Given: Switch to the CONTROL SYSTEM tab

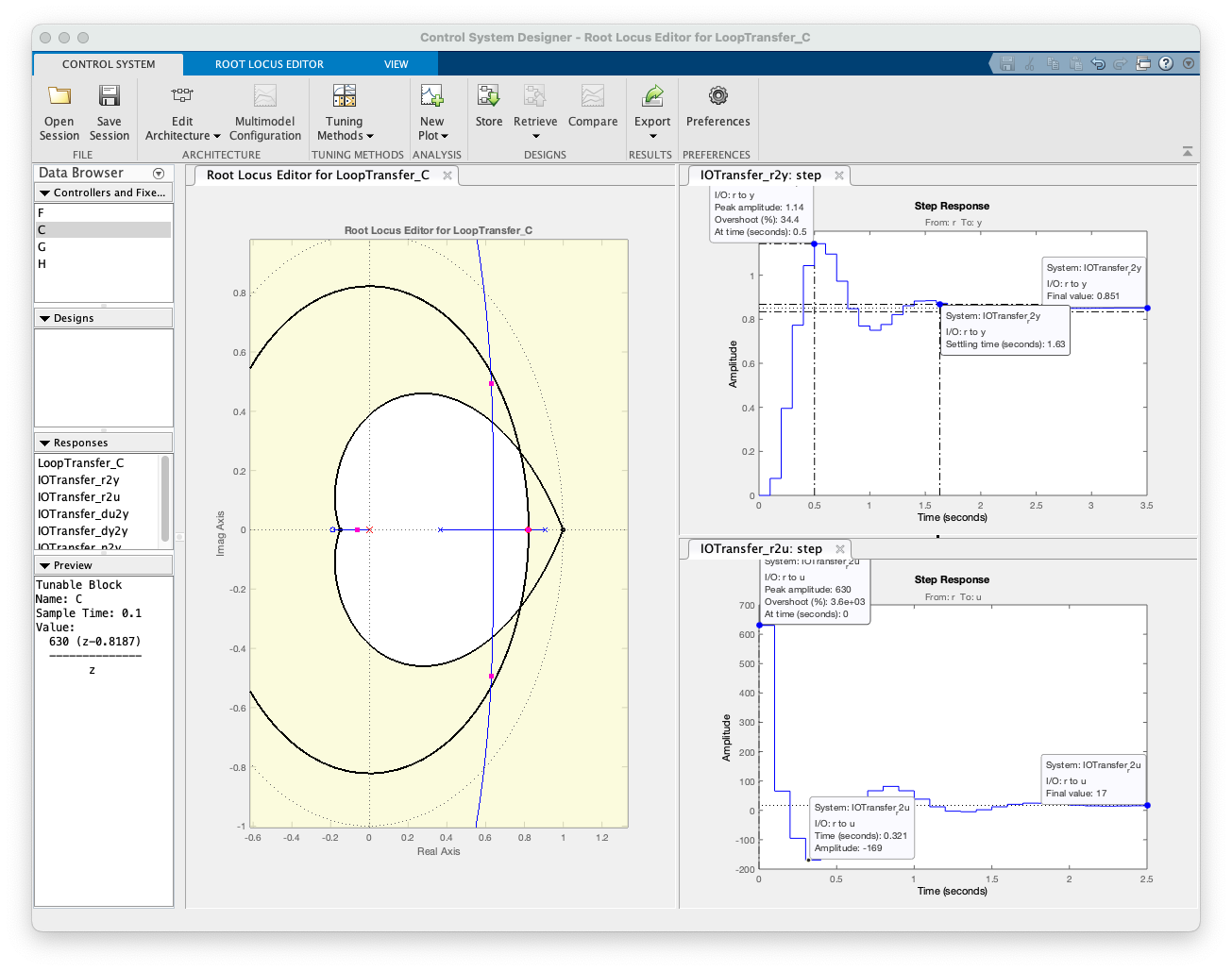Looking at the screenshot, I should (109, 64).
